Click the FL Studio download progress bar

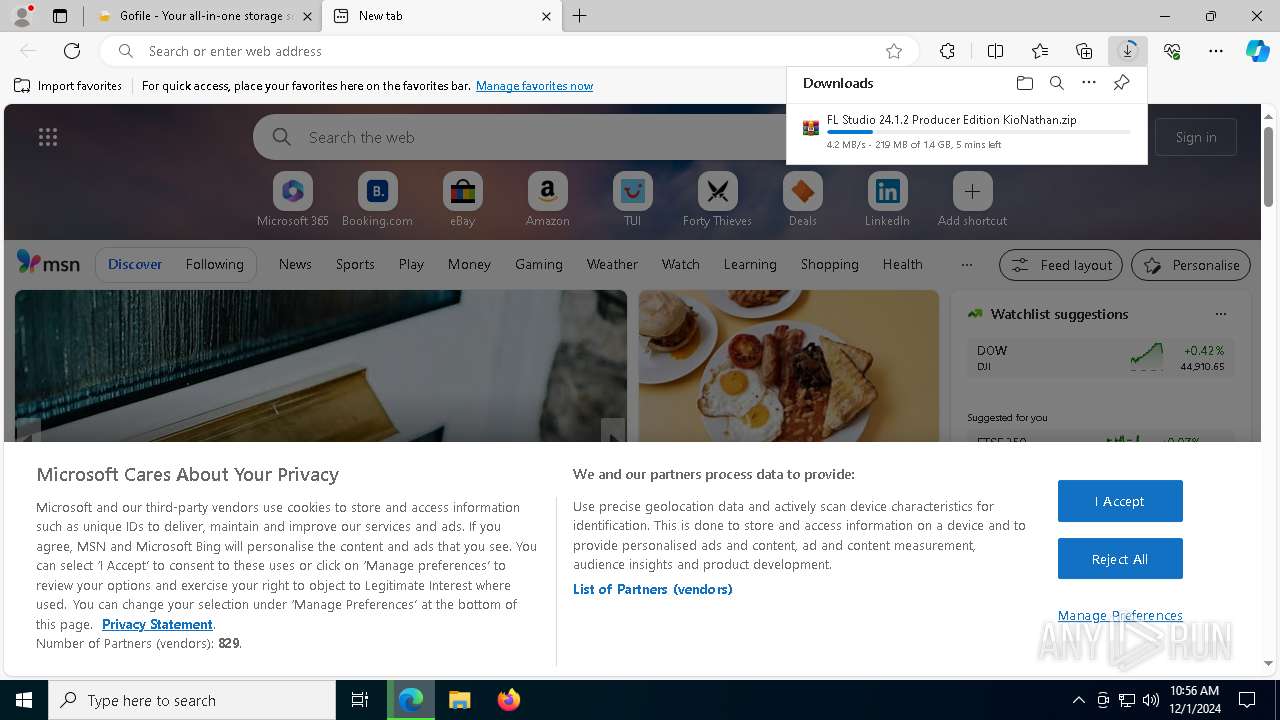tap(978, 132)
